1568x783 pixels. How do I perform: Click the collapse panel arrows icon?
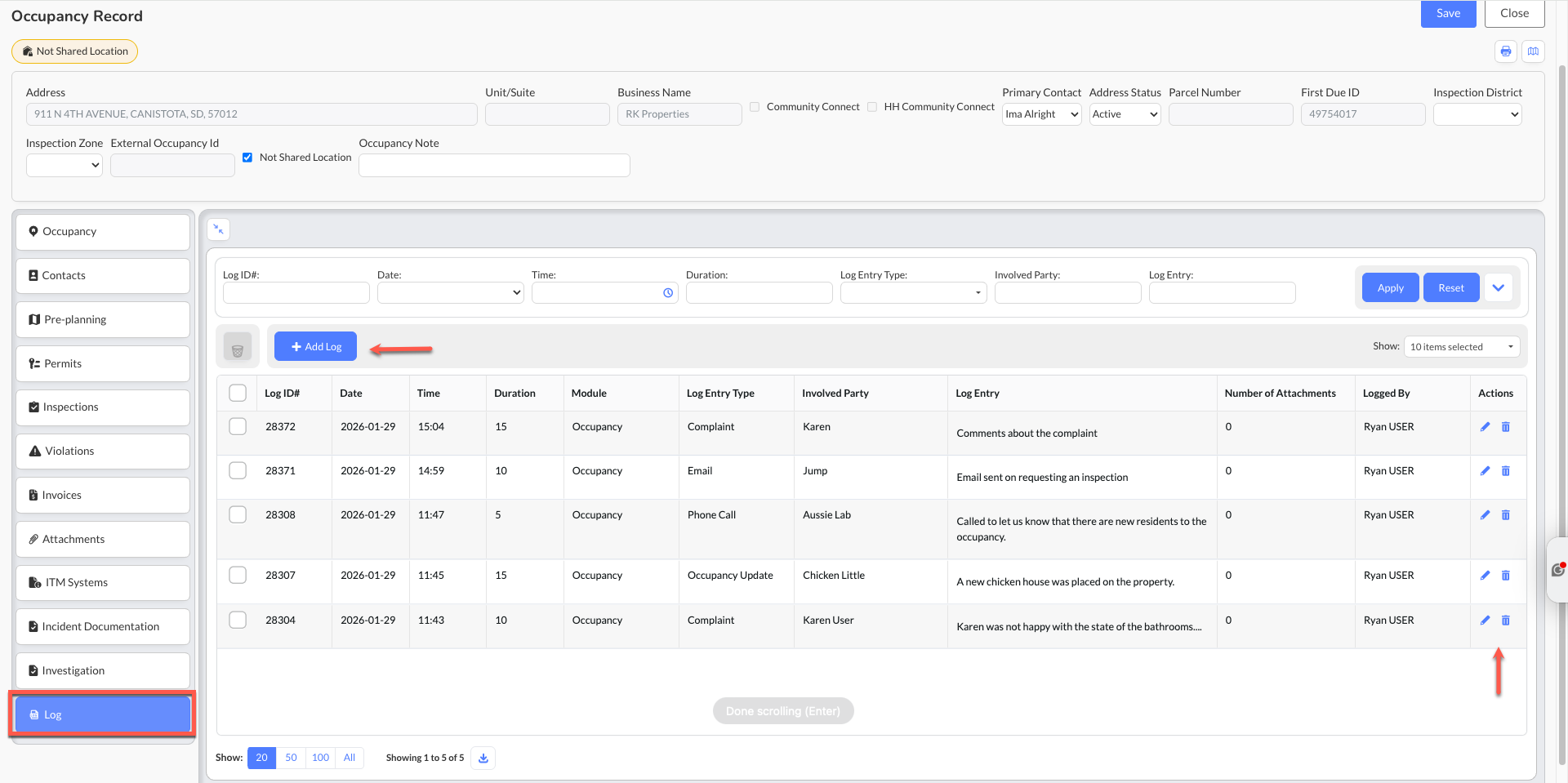click(218, 229)
